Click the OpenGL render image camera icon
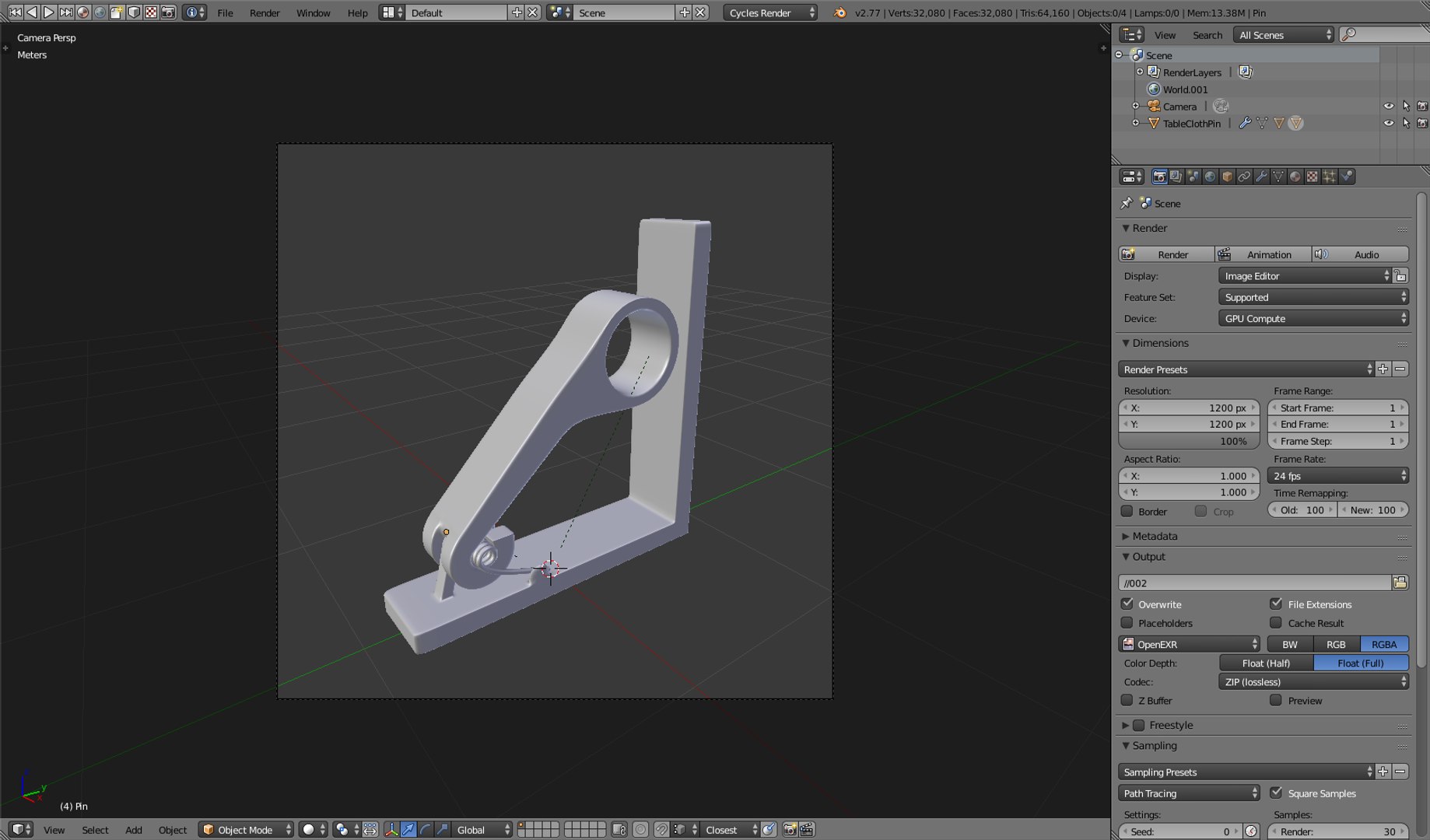The image size is (1430, 840). [790, 830]
